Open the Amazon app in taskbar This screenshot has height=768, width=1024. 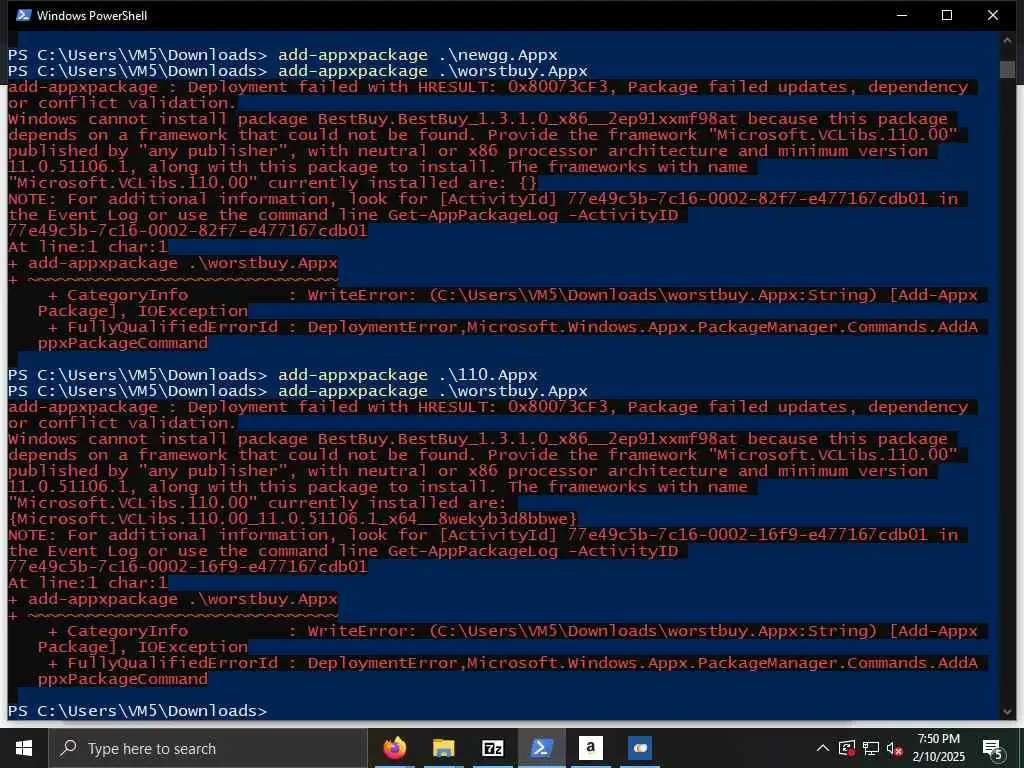coord(590,748)
